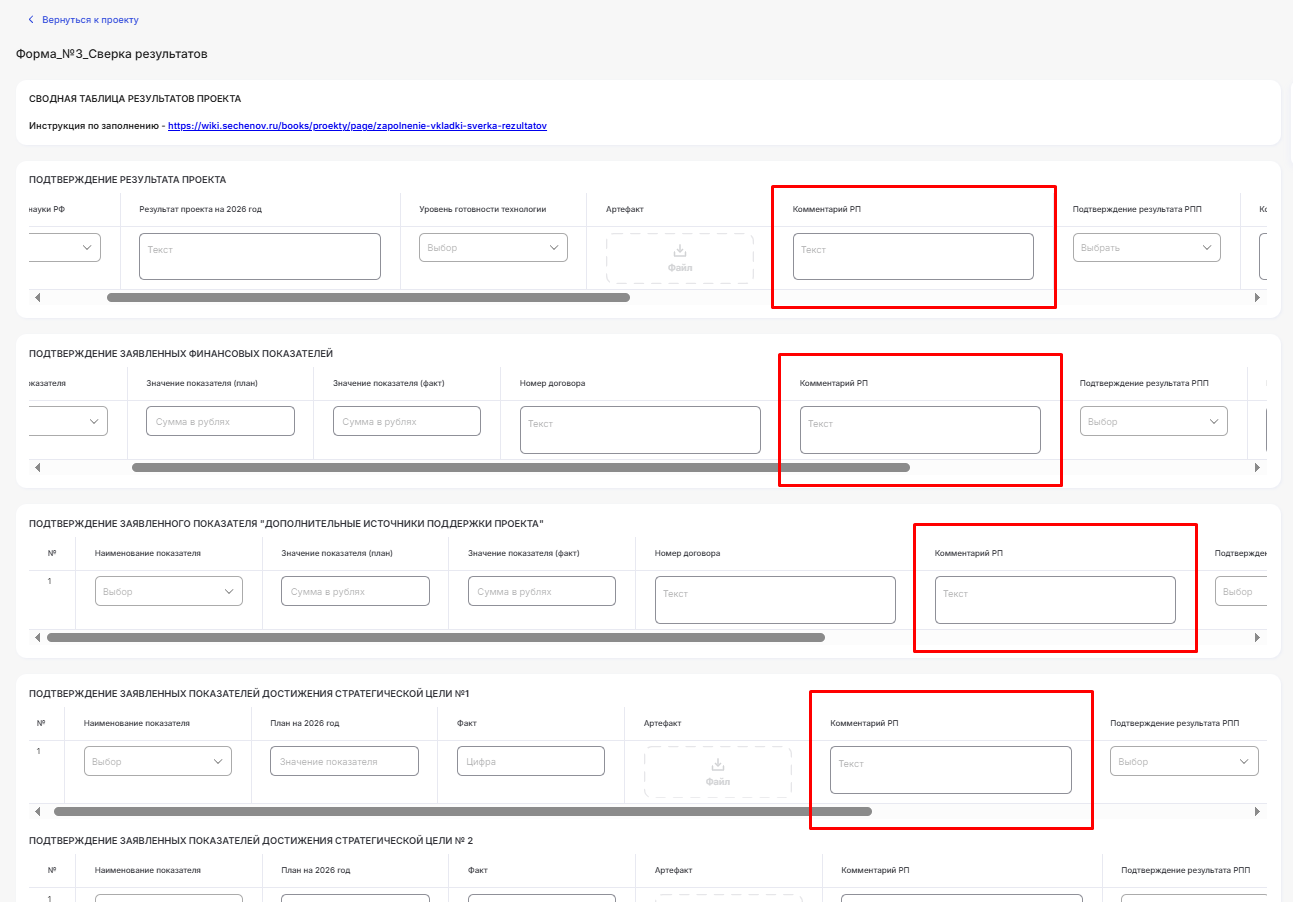This screenshot has width=1293, height=902.
Task: Click the right scroll arrow of the project result table
Action: pos(1258,298)
